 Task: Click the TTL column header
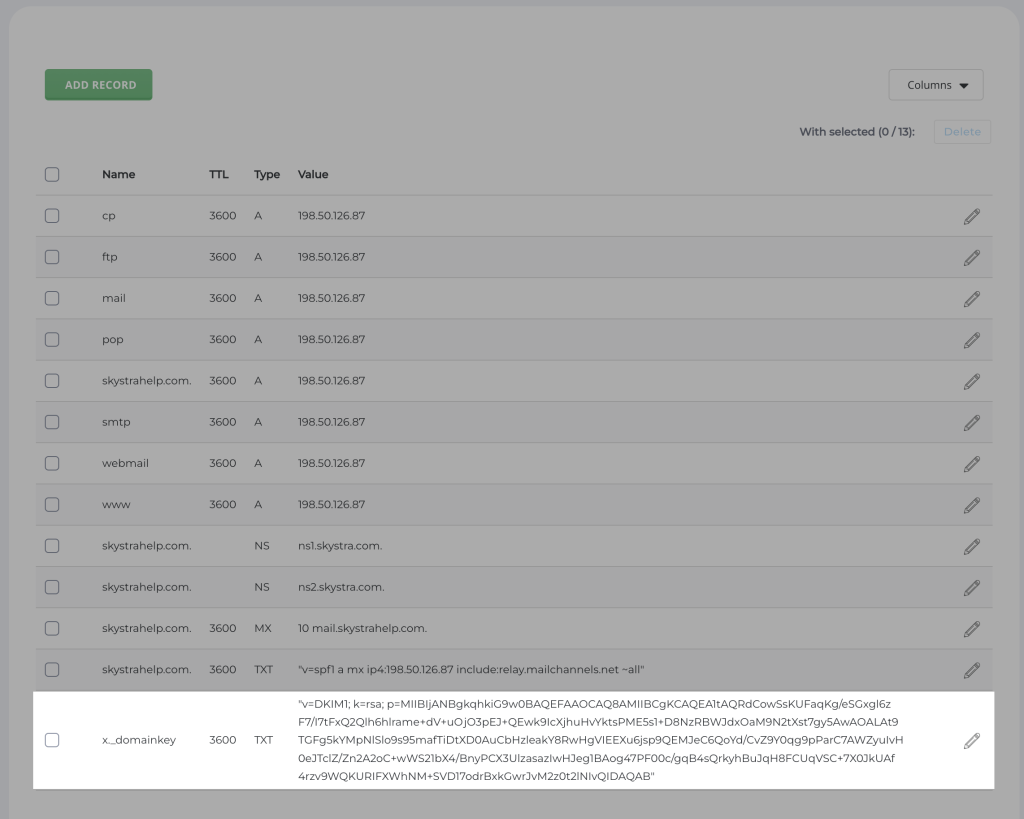click(x=218, y=174)
